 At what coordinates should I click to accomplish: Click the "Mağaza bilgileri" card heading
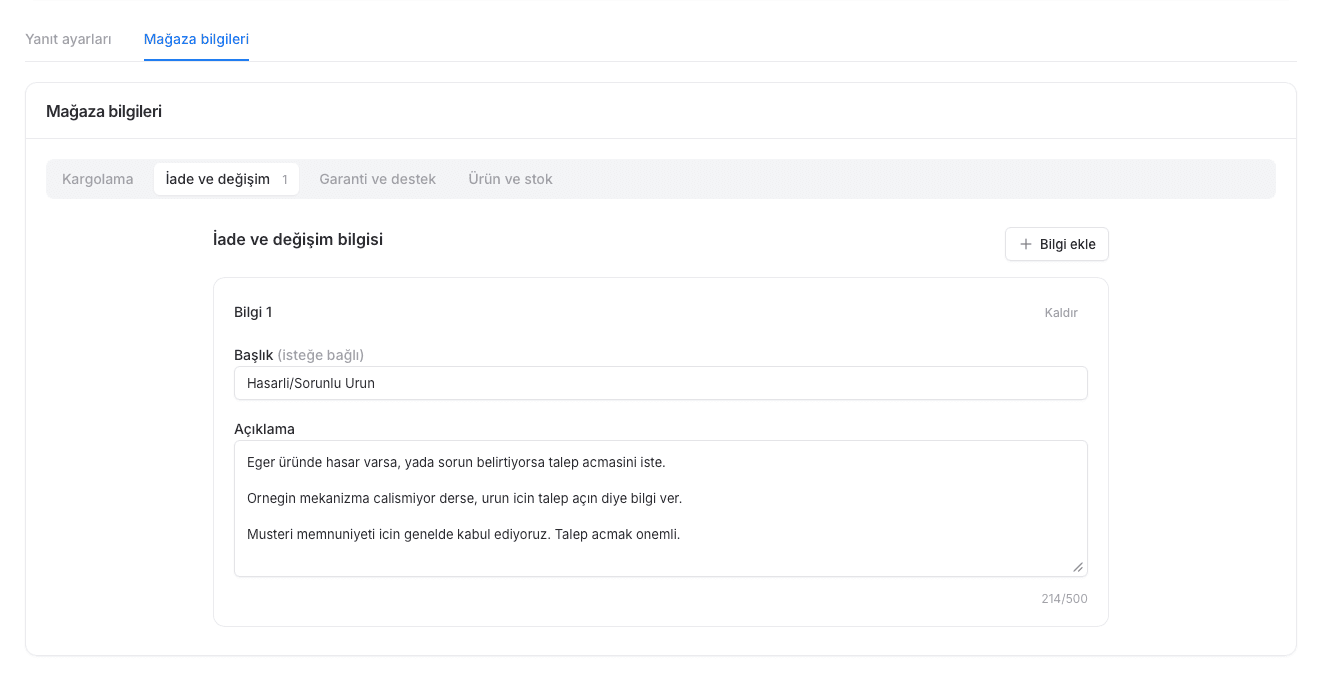(104, 111)
